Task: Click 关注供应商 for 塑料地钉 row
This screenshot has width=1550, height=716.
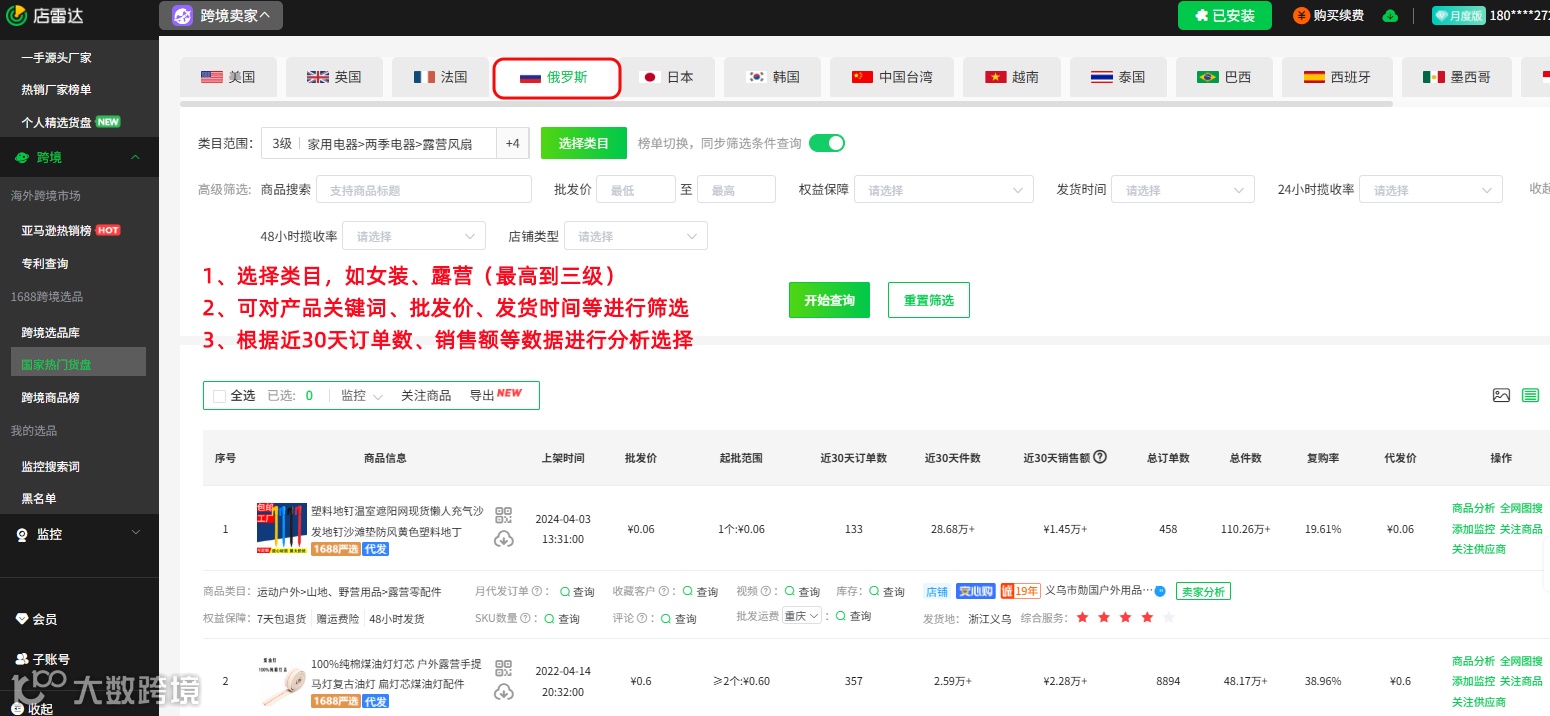Action: (1479, 549)
